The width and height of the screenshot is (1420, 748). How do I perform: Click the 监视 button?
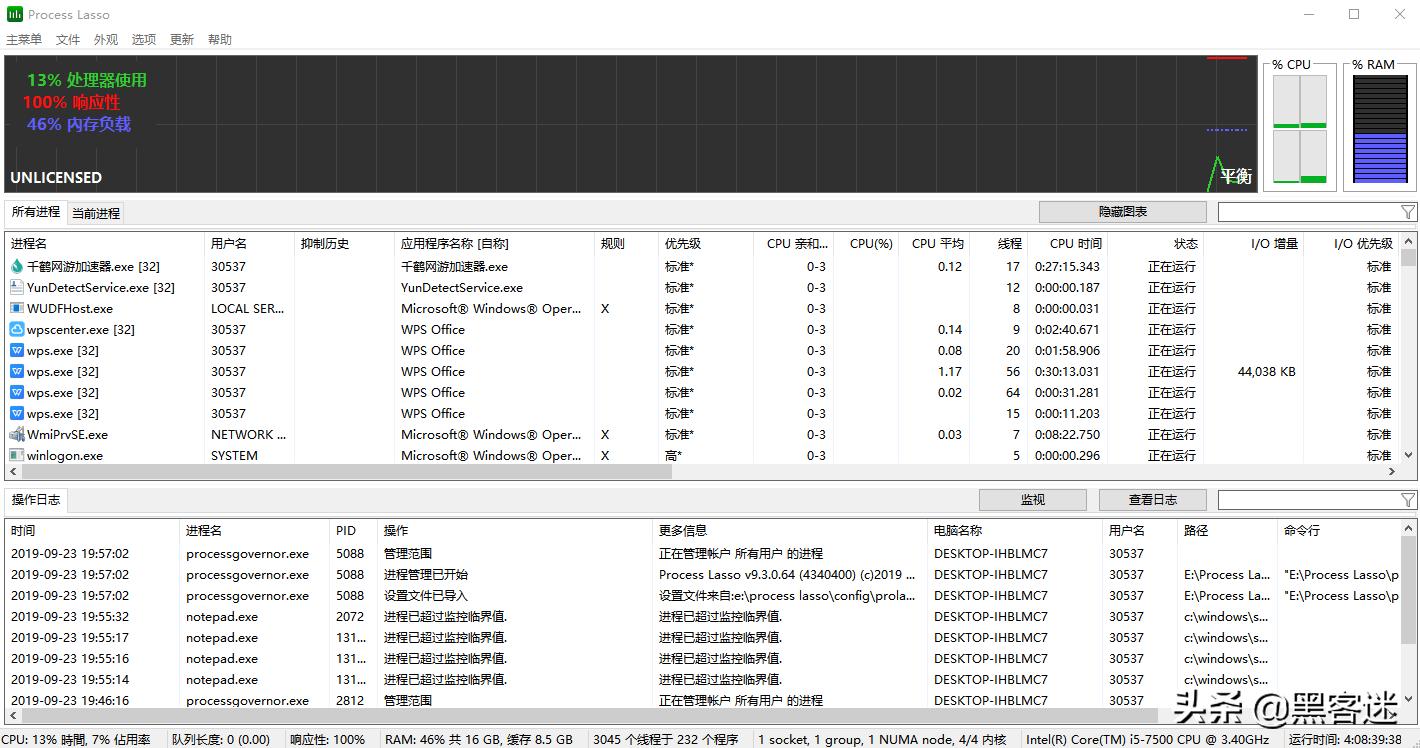click(1032, 499)
